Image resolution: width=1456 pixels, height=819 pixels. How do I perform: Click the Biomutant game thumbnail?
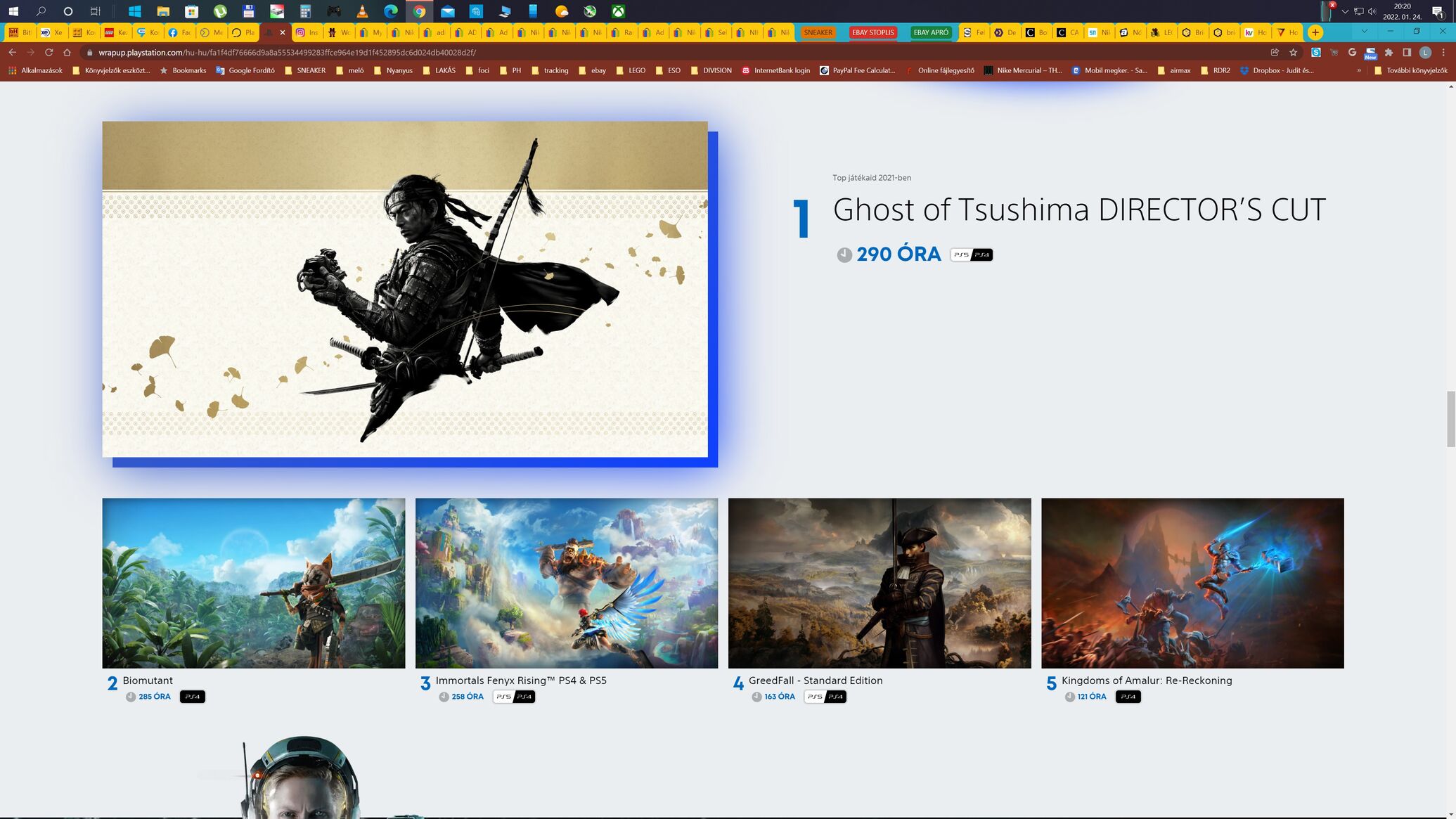pos(253,583)
